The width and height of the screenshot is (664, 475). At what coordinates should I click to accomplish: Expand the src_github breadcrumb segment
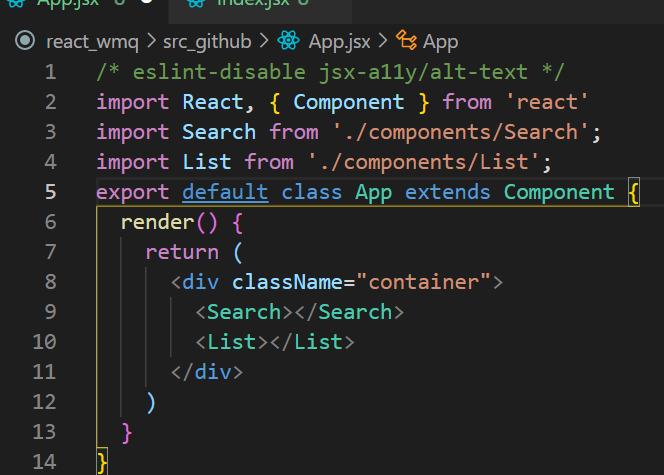[206, 41]
